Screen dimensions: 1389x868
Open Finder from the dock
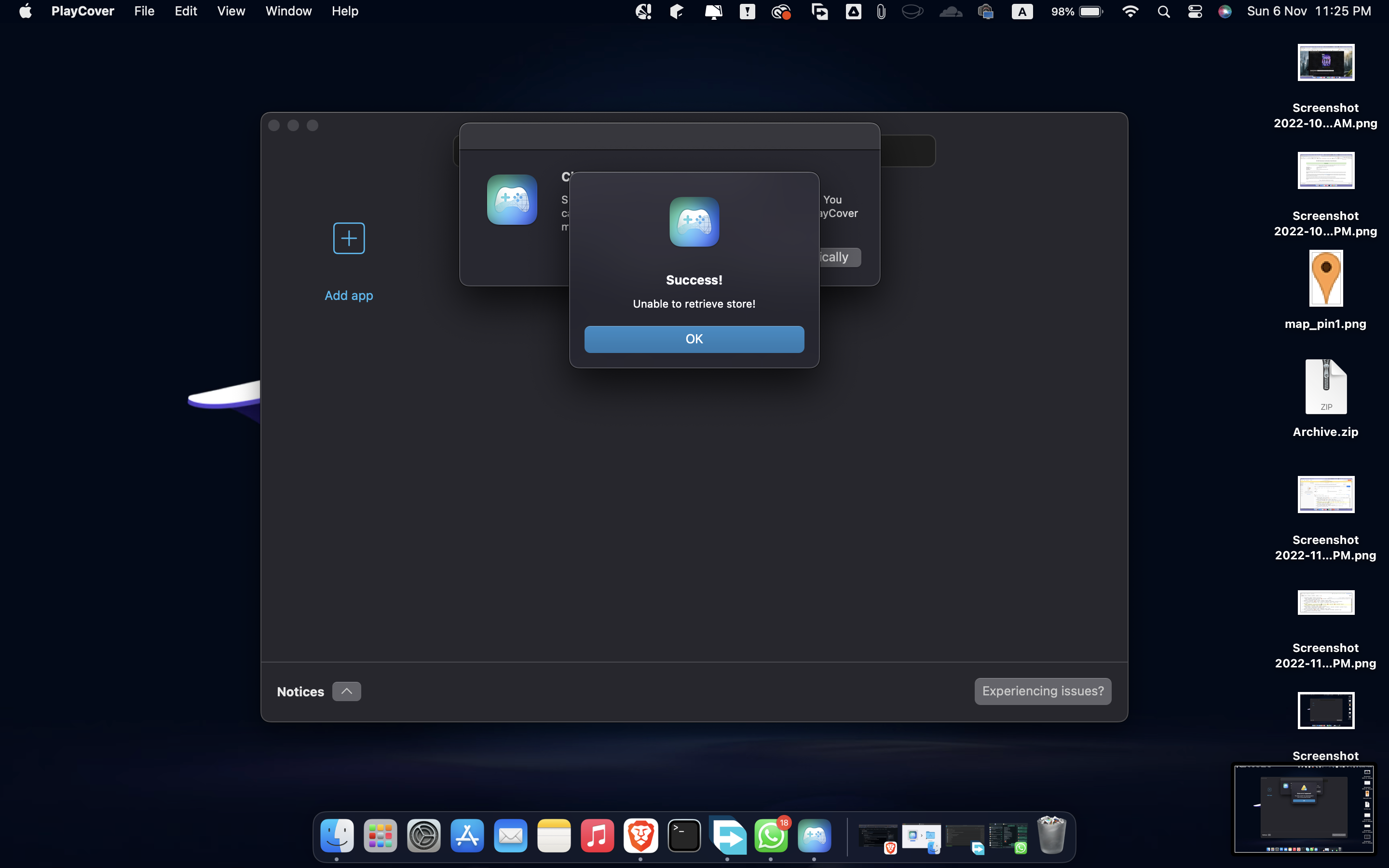(x=337, y=836)
